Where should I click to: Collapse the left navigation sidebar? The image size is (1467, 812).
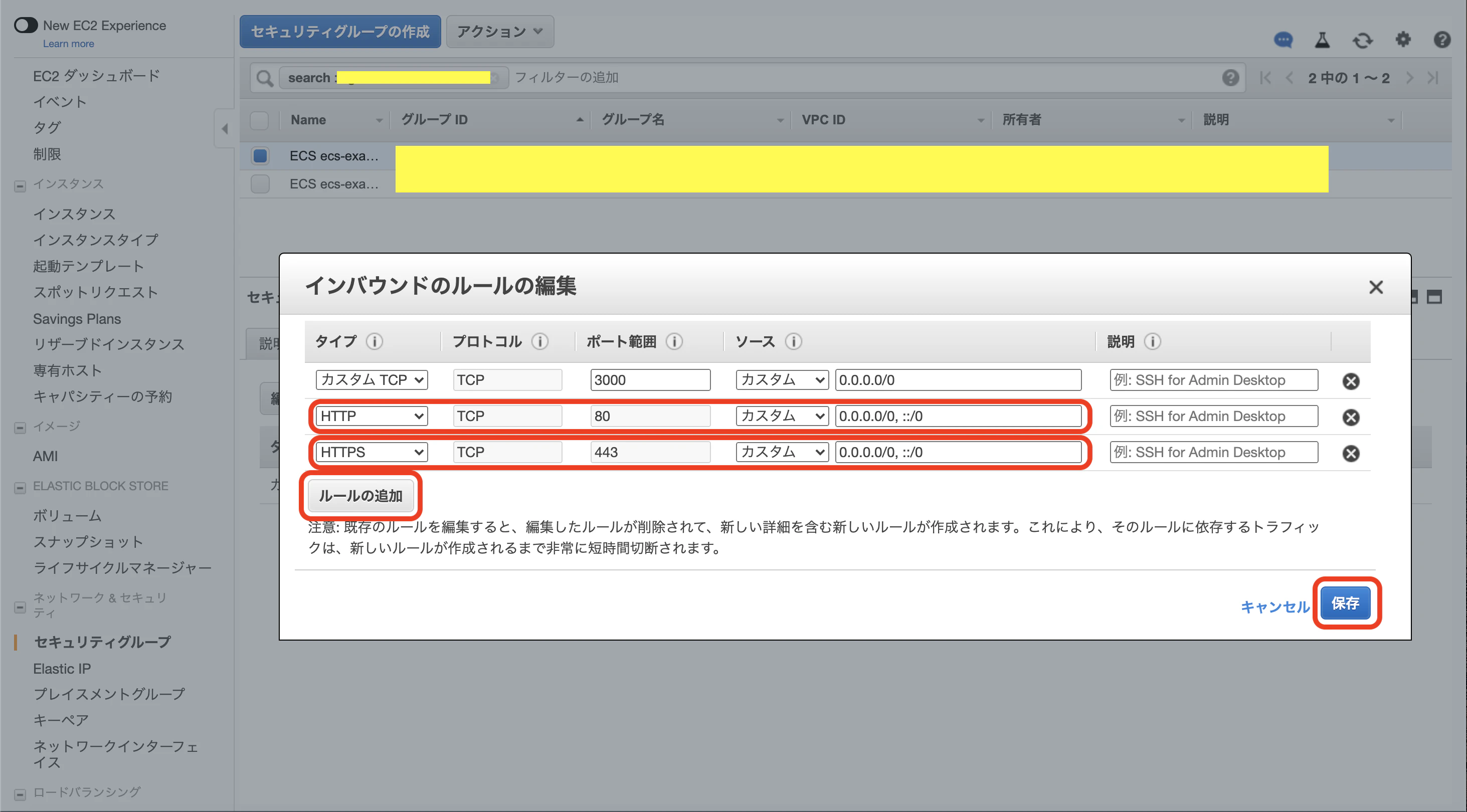(x=225, y=128)
